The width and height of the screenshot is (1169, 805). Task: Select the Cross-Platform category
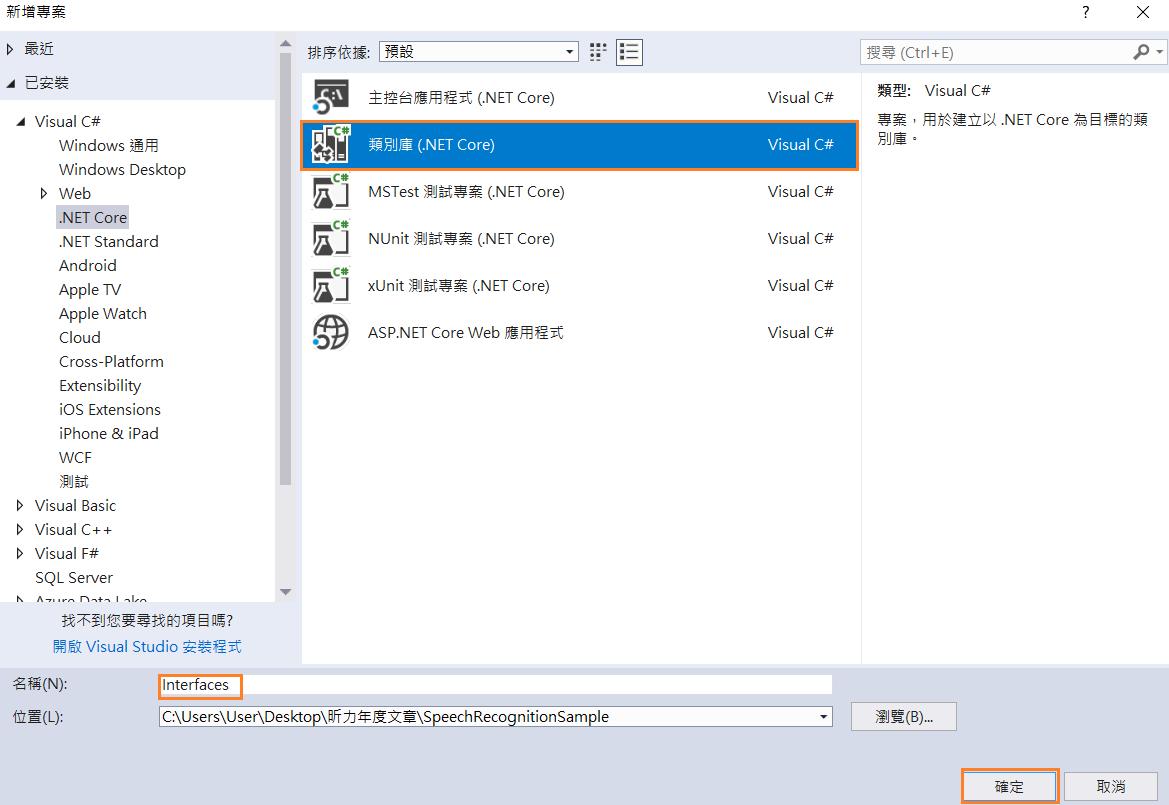tap(111, 362)
